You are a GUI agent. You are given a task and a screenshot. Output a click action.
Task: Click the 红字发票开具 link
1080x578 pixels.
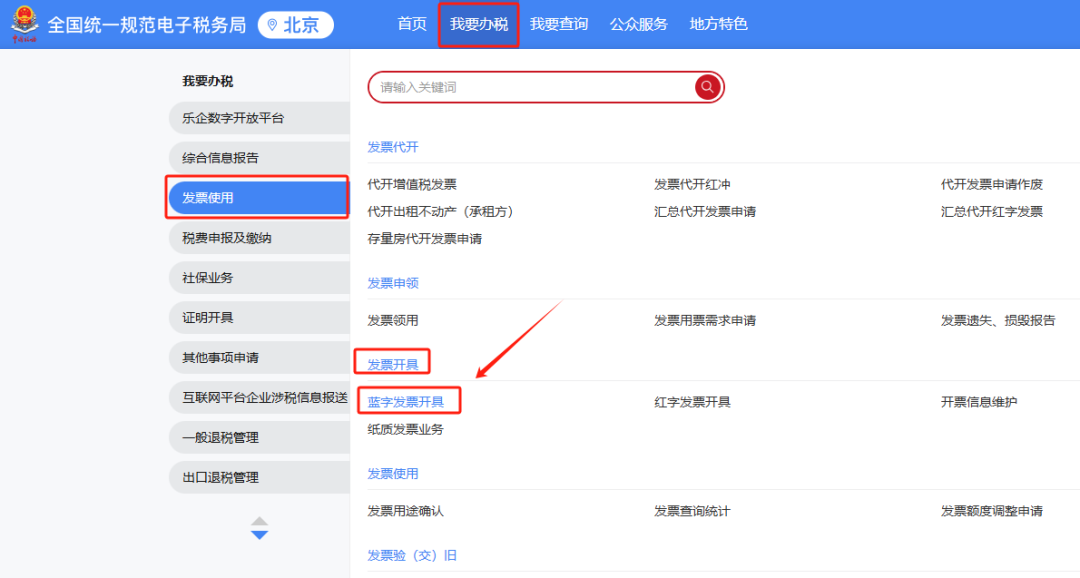pos(692,402)
